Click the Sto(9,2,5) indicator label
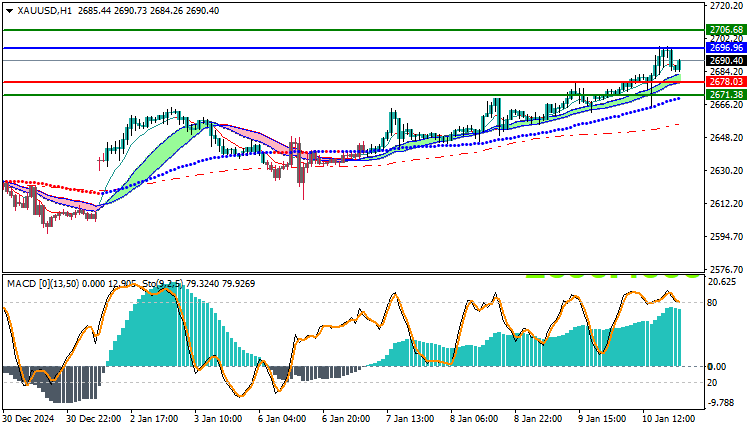The width and height of the screenshot is (750, 430). 163,284
